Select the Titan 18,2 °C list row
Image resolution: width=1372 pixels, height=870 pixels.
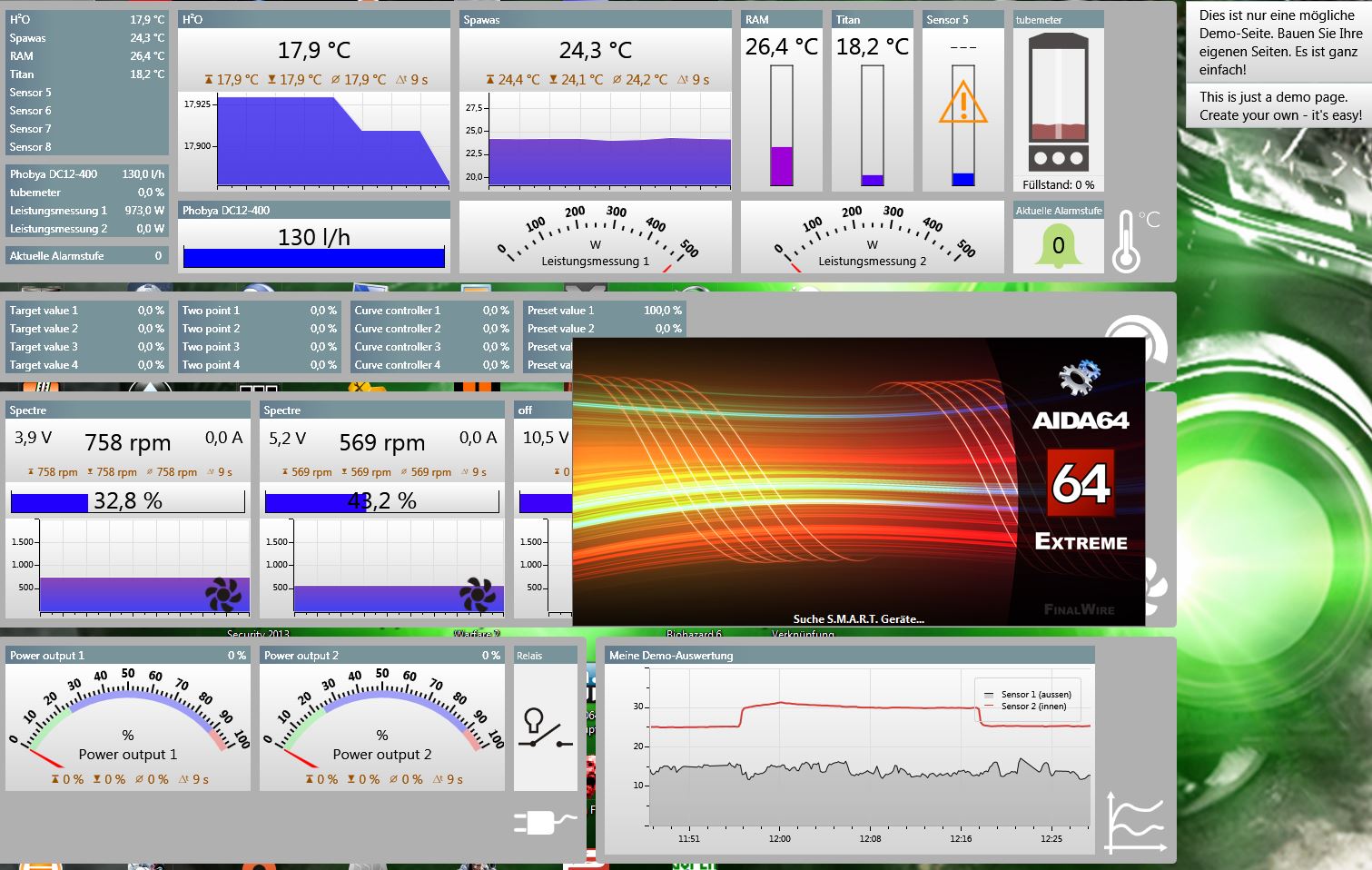(87, 74)
